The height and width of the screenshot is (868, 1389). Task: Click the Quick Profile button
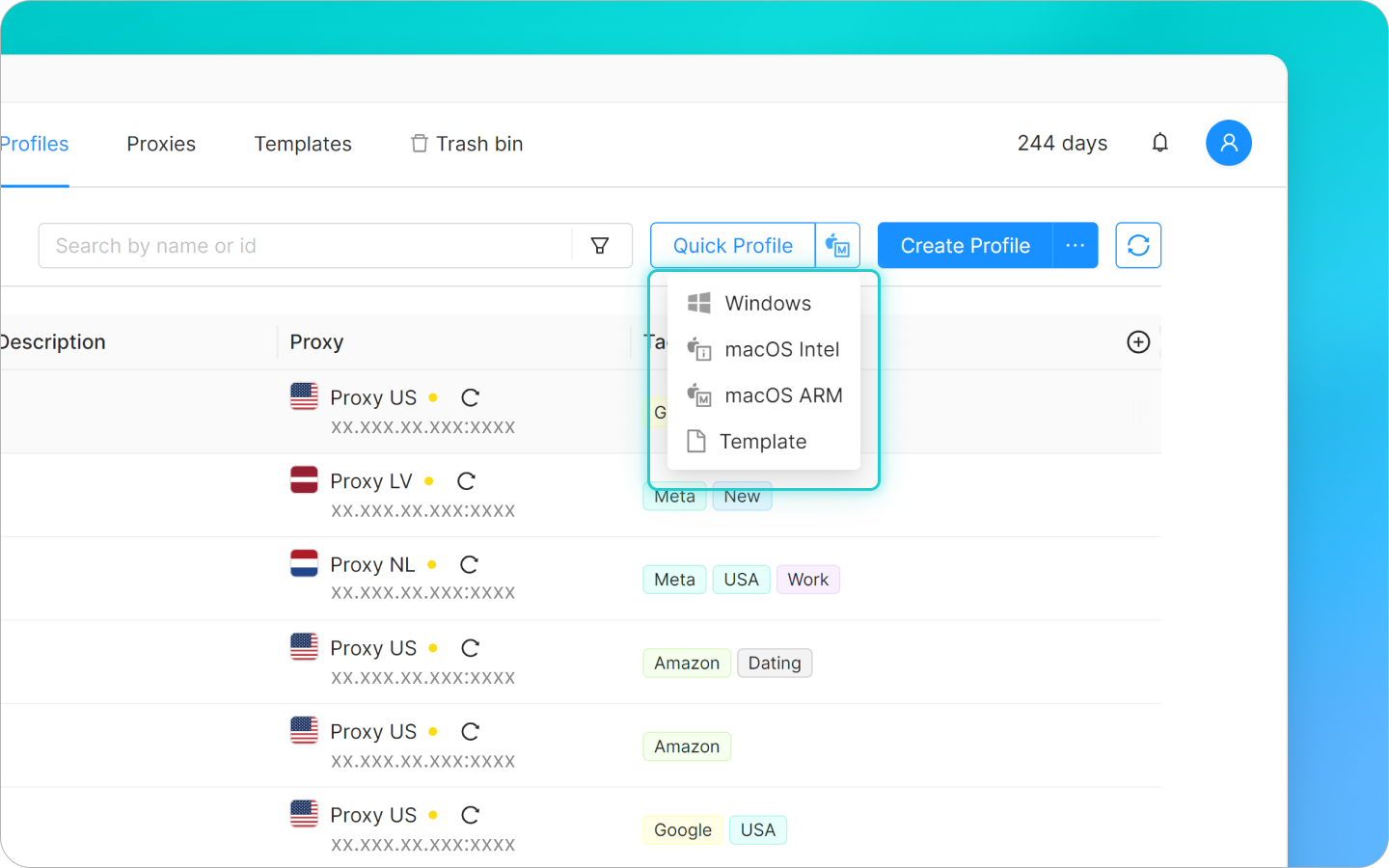[x=732, y=245]
